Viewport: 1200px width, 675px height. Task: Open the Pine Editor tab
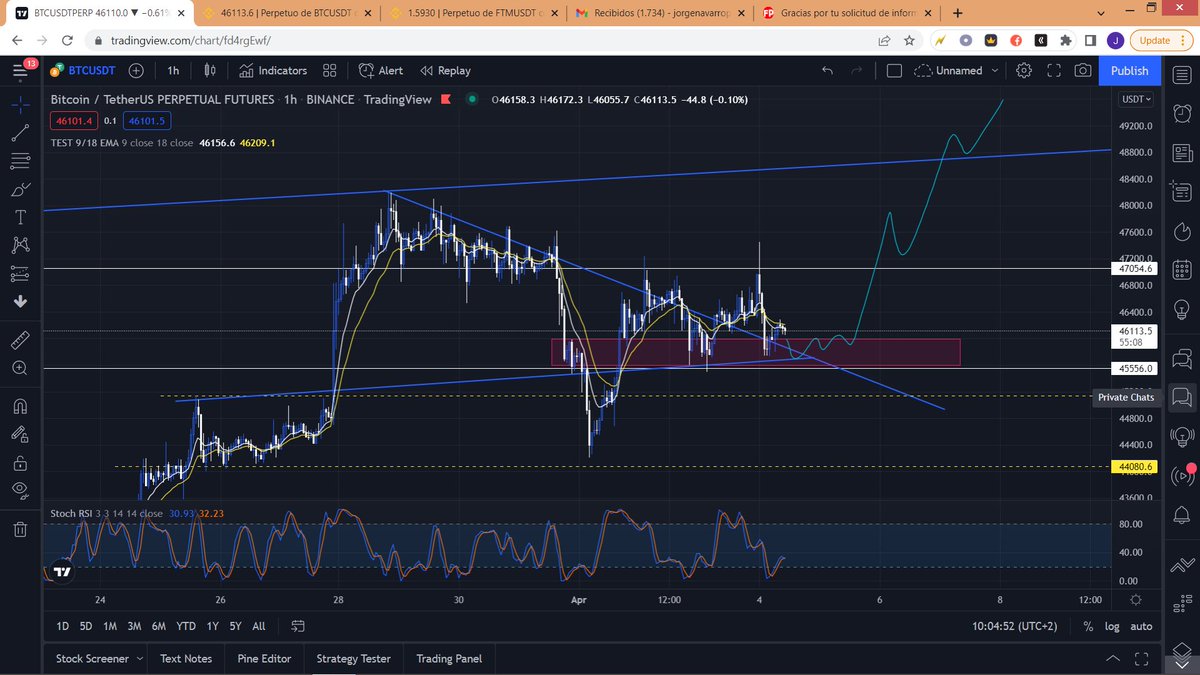coord(264,658)
